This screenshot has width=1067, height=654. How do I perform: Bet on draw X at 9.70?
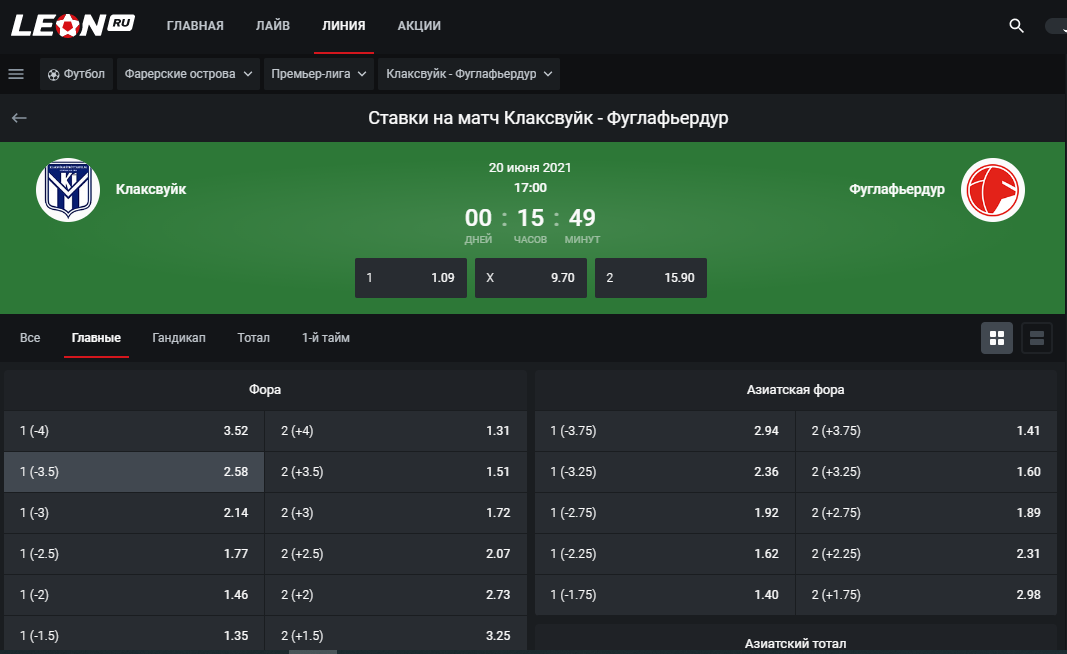[531, 278]
